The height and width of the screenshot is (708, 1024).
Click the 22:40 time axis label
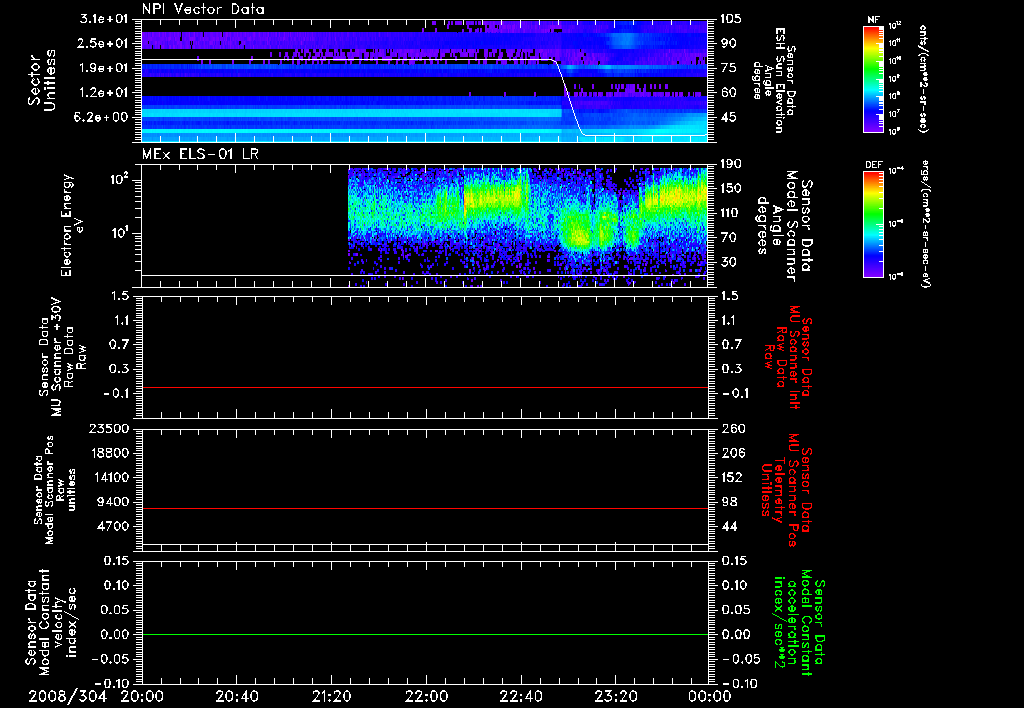click(520, 696)
